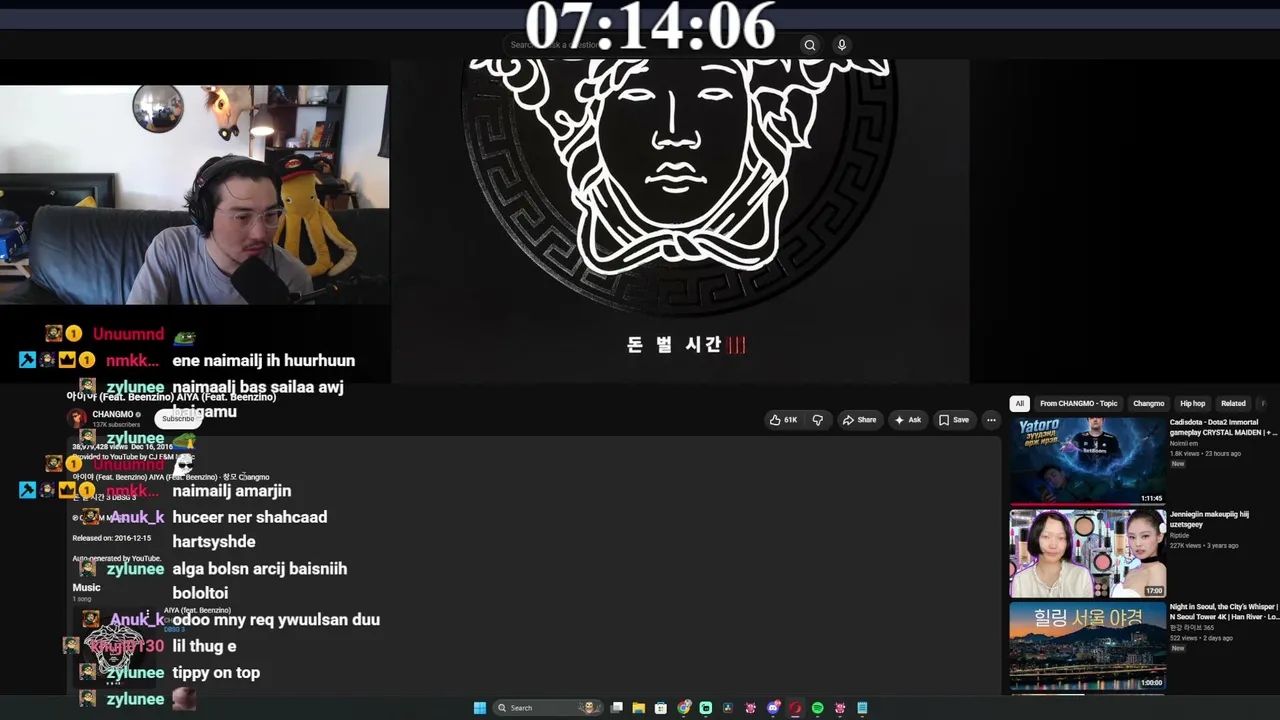Click Jenniegiin makeupiig hiij uzetsgeey title
The image size is (1280, 720).
coord(1210,519)
